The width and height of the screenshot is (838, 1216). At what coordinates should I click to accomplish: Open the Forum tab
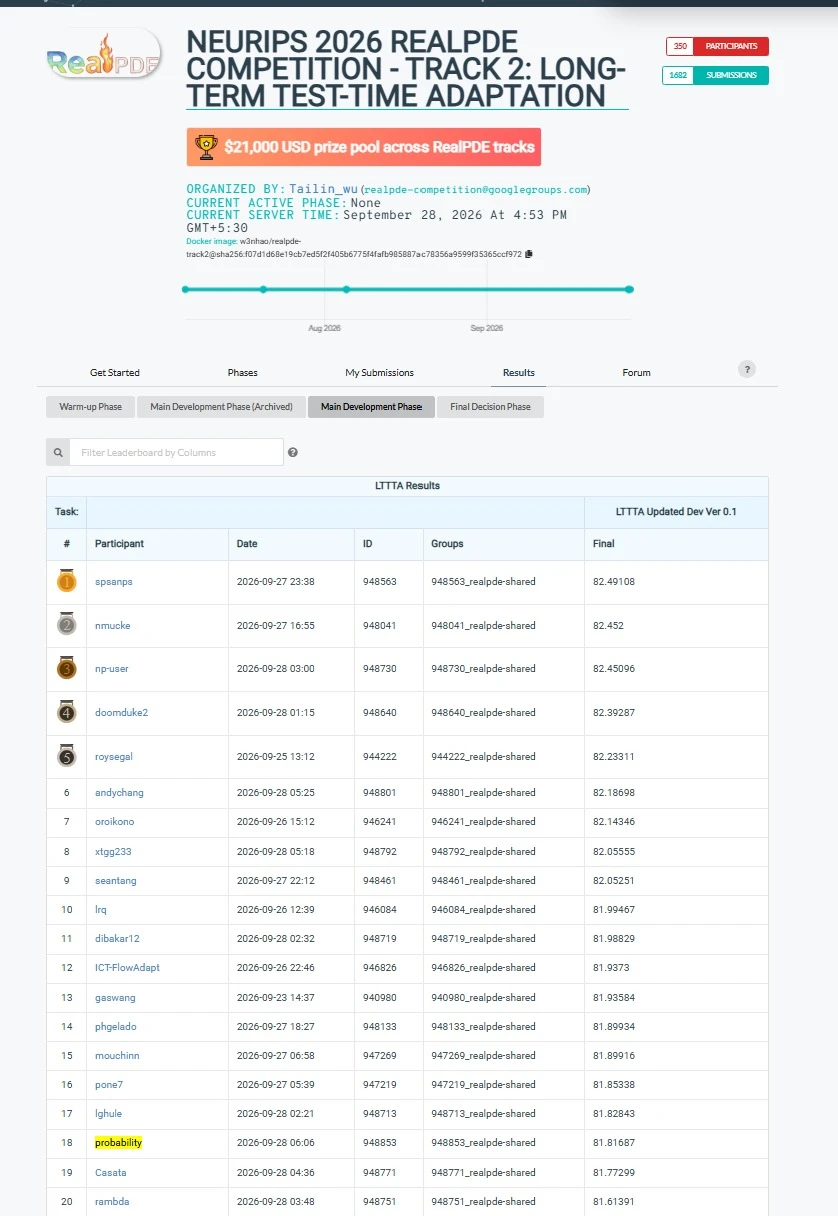click(636, 373)
